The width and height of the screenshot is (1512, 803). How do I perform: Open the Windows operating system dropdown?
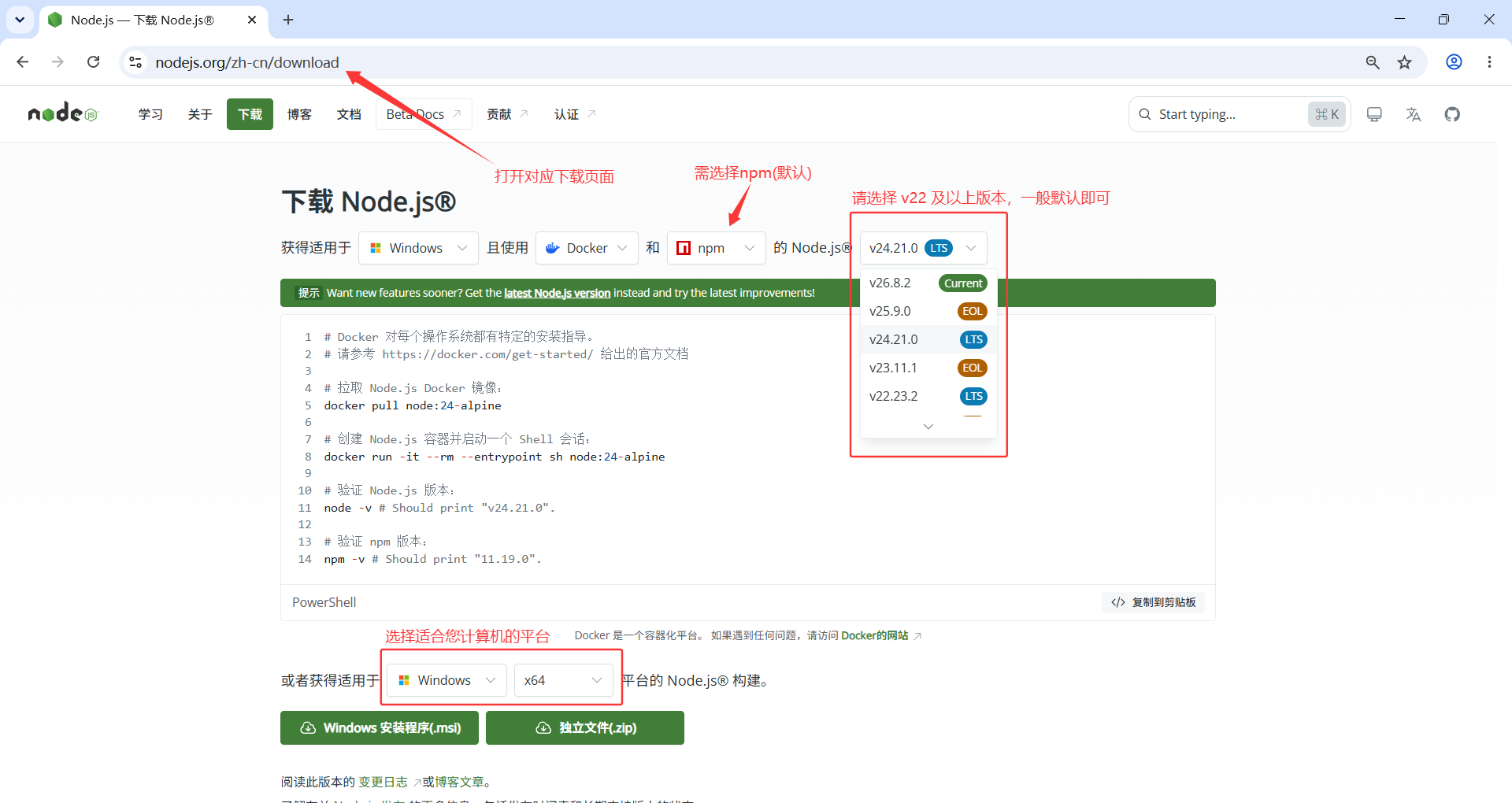point(418,248)
